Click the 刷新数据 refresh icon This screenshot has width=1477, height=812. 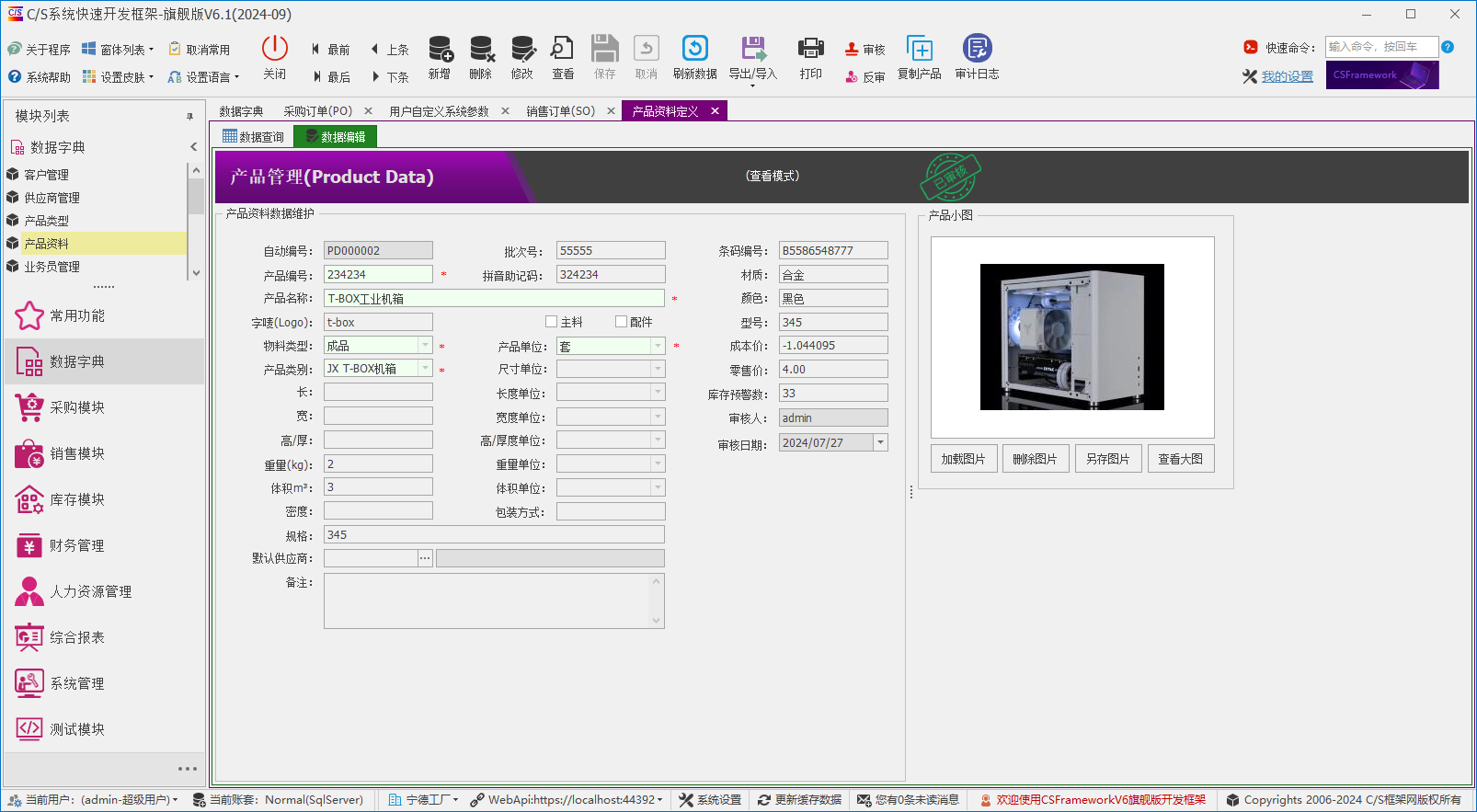(x=695, y=48)
